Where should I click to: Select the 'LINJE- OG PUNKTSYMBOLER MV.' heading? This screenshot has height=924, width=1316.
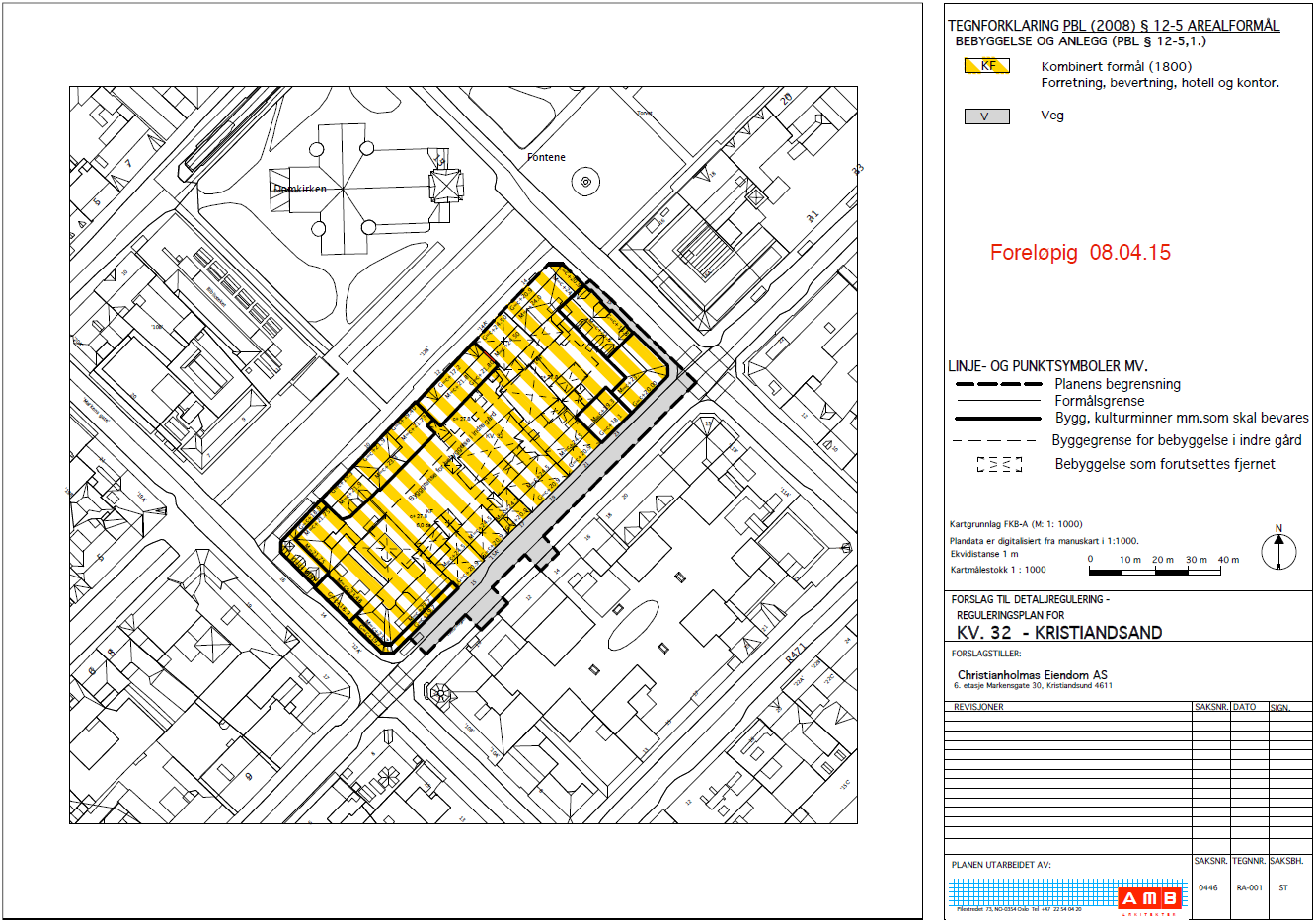(x=1047, y=366)
